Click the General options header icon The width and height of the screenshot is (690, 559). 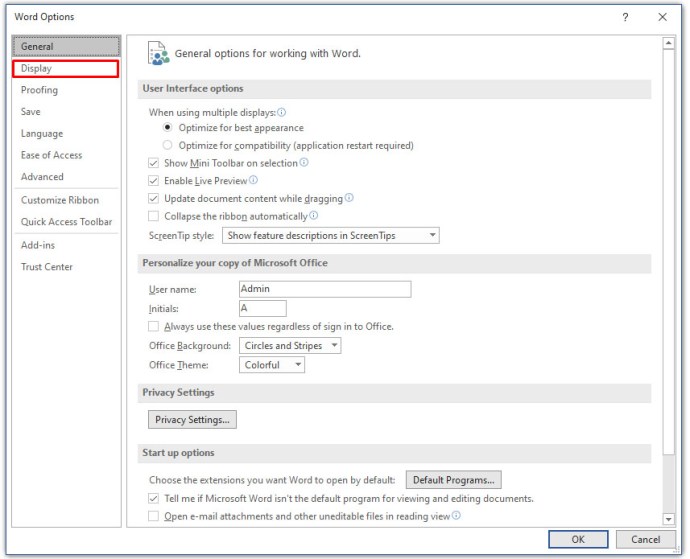pyautogui.click(x=158, y=54)
